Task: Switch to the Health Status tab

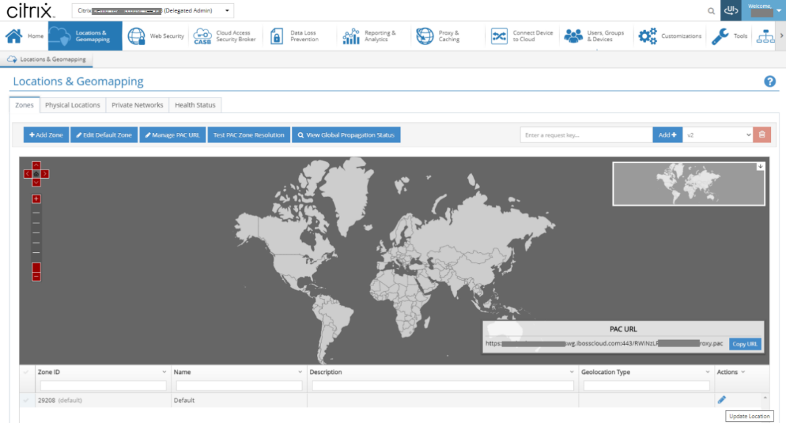Action: (x=195, y=105)
